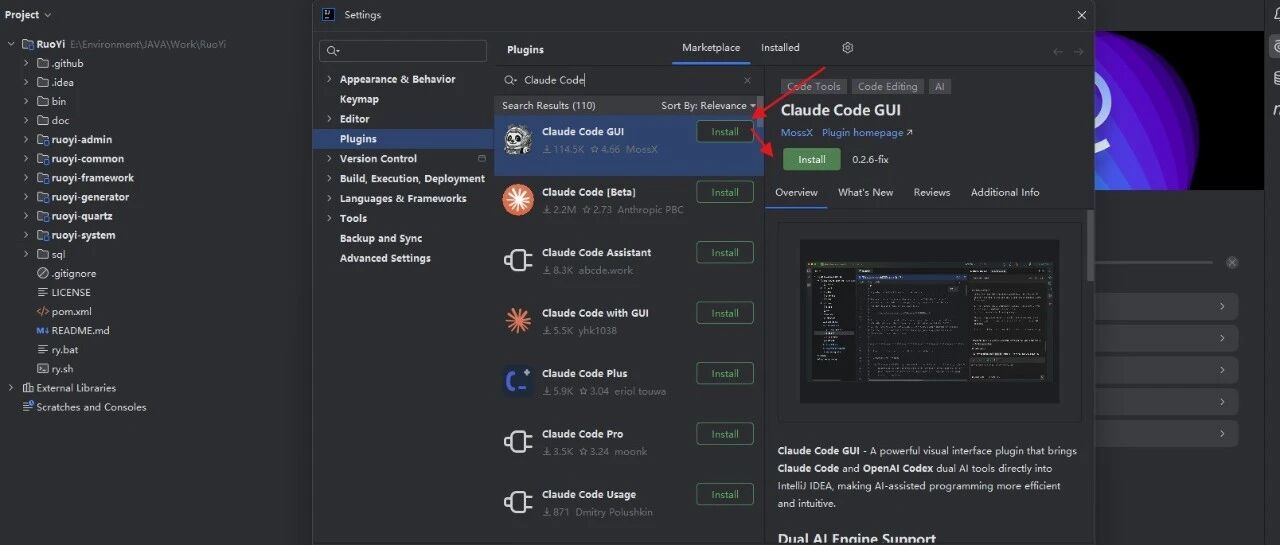
Task: Click the Settings search field
Action: pyautogui.click(x=403, y=50)
